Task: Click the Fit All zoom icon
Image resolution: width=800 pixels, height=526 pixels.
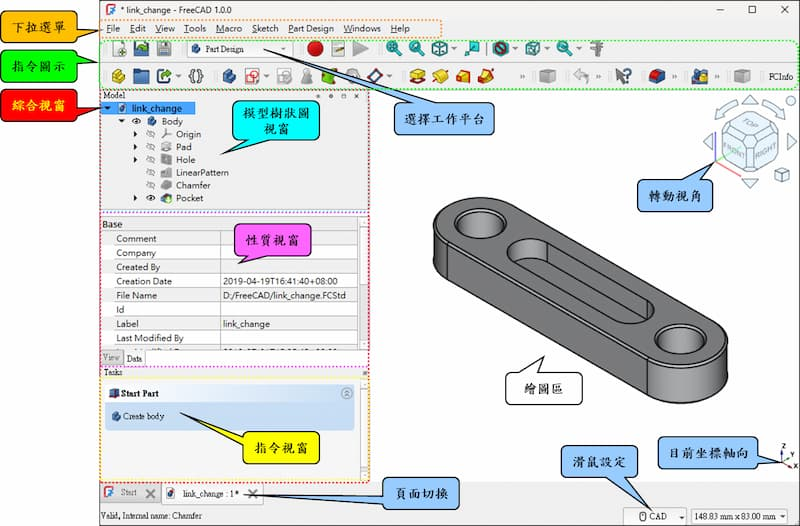Action: click(x=394, y=48)
